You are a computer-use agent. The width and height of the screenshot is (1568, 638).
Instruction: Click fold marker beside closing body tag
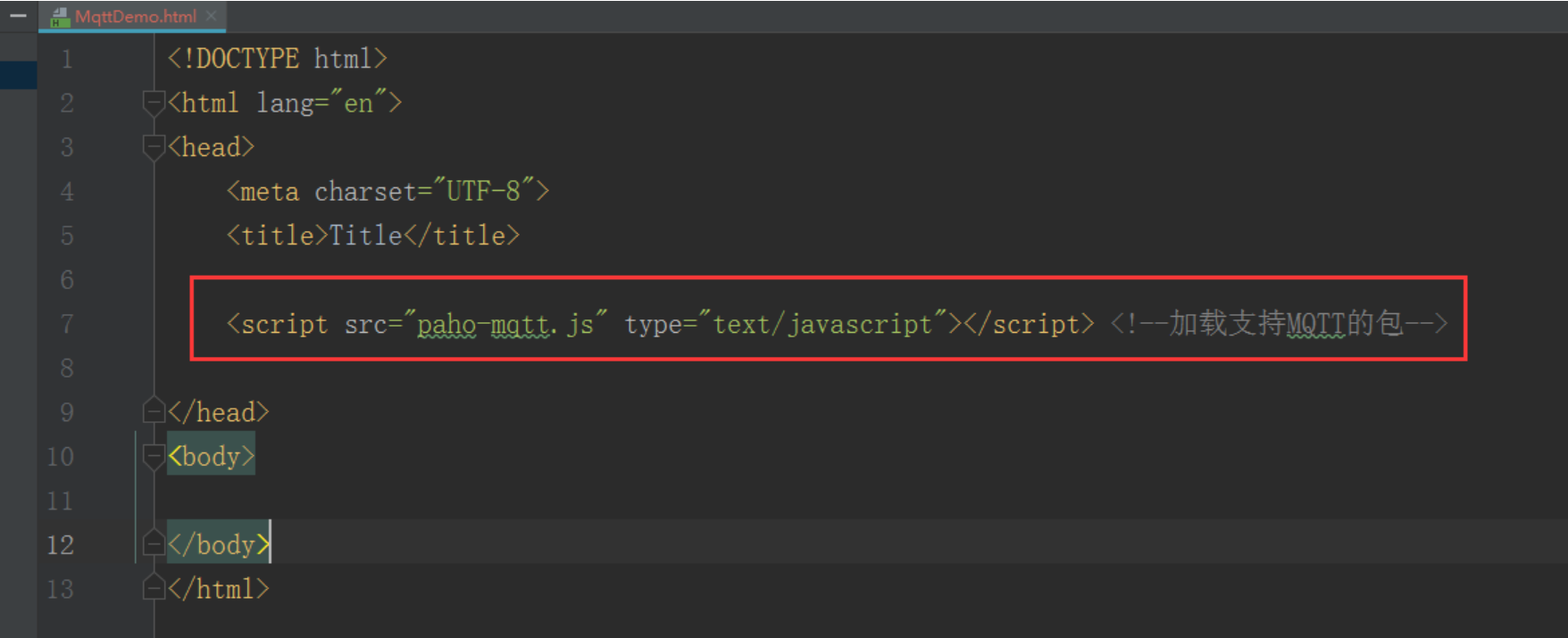(154, 544)
